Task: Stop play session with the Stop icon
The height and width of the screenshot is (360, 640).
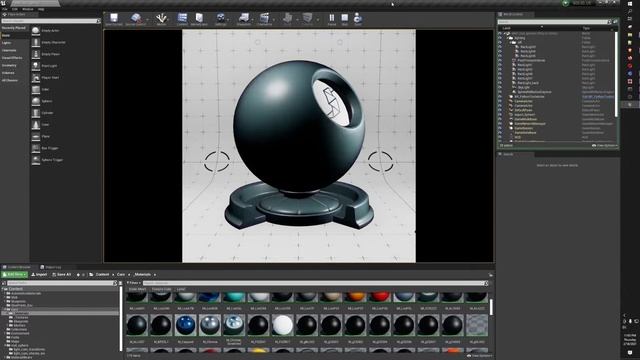Action: click(x=345, y=18)
